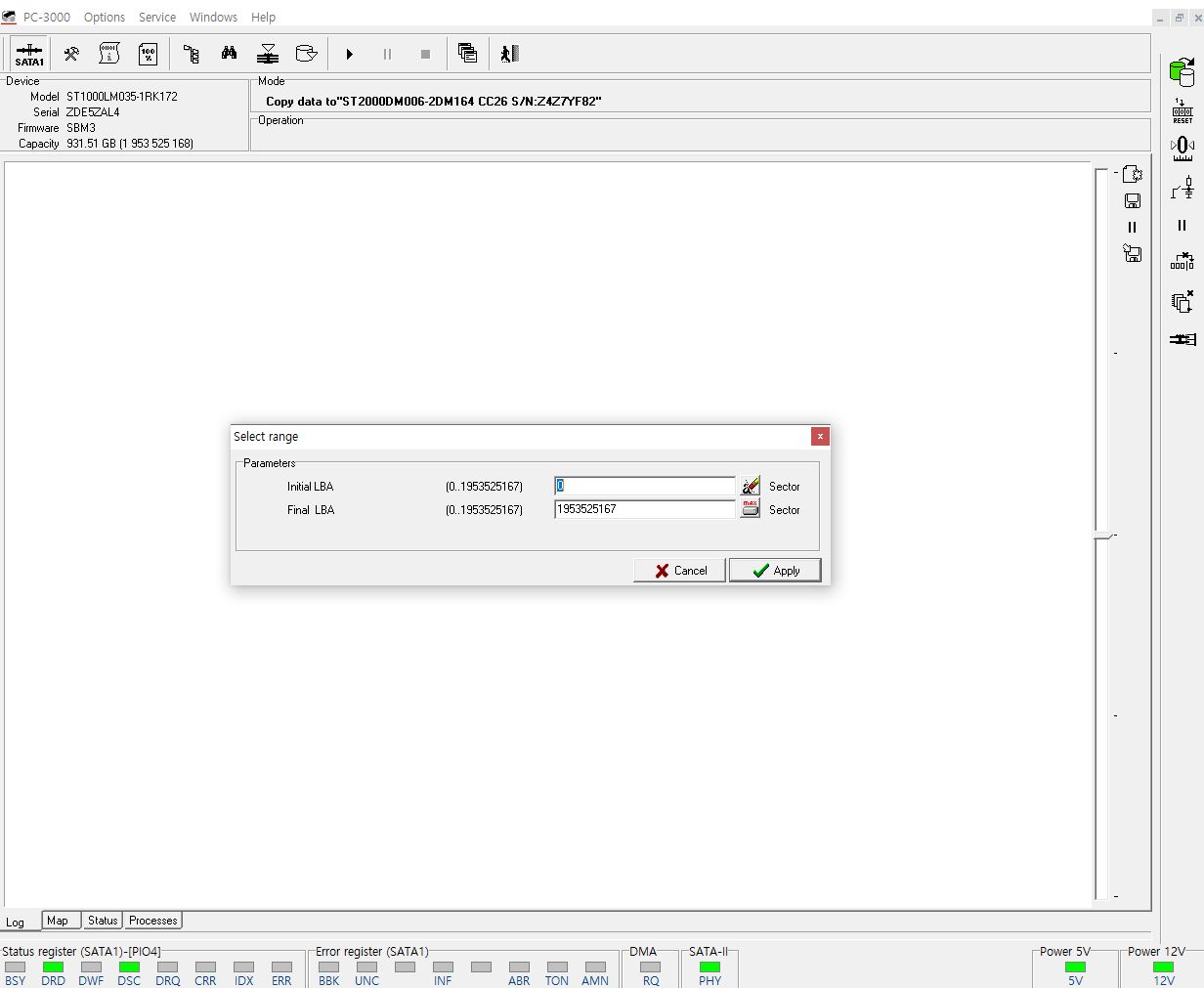Click the switch and battery power icon

click(1182, 187)
